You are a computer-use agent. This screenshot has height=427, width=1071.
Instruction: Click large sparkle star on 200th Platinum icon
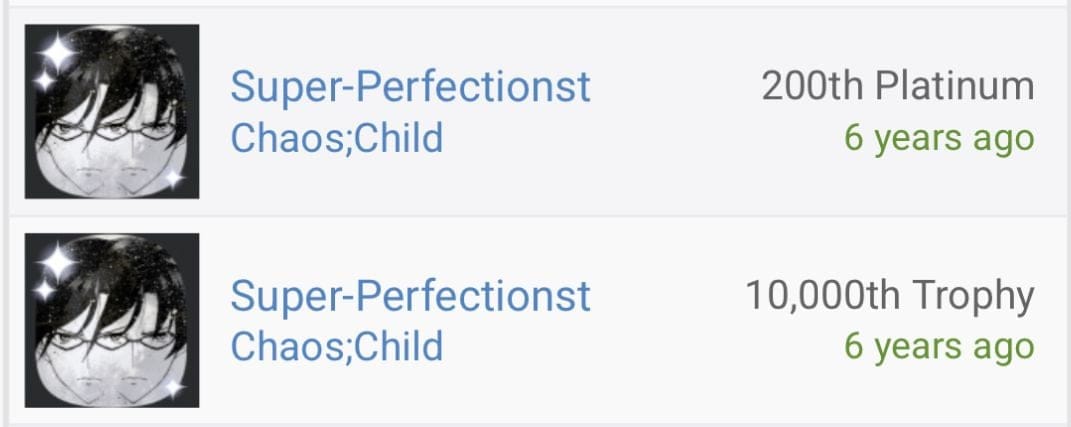coord(57,51)
